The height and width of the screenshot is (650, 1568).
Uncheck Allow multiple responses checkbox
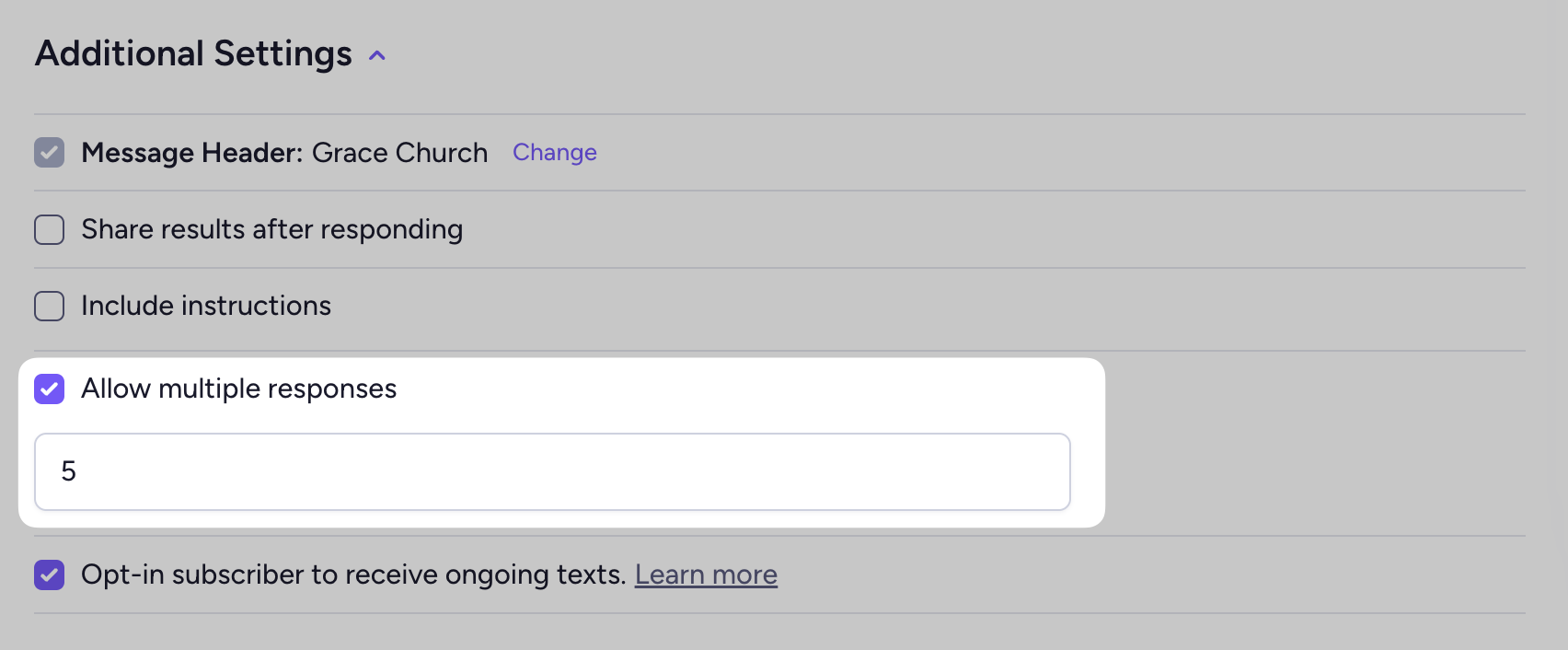click(50, 389)
